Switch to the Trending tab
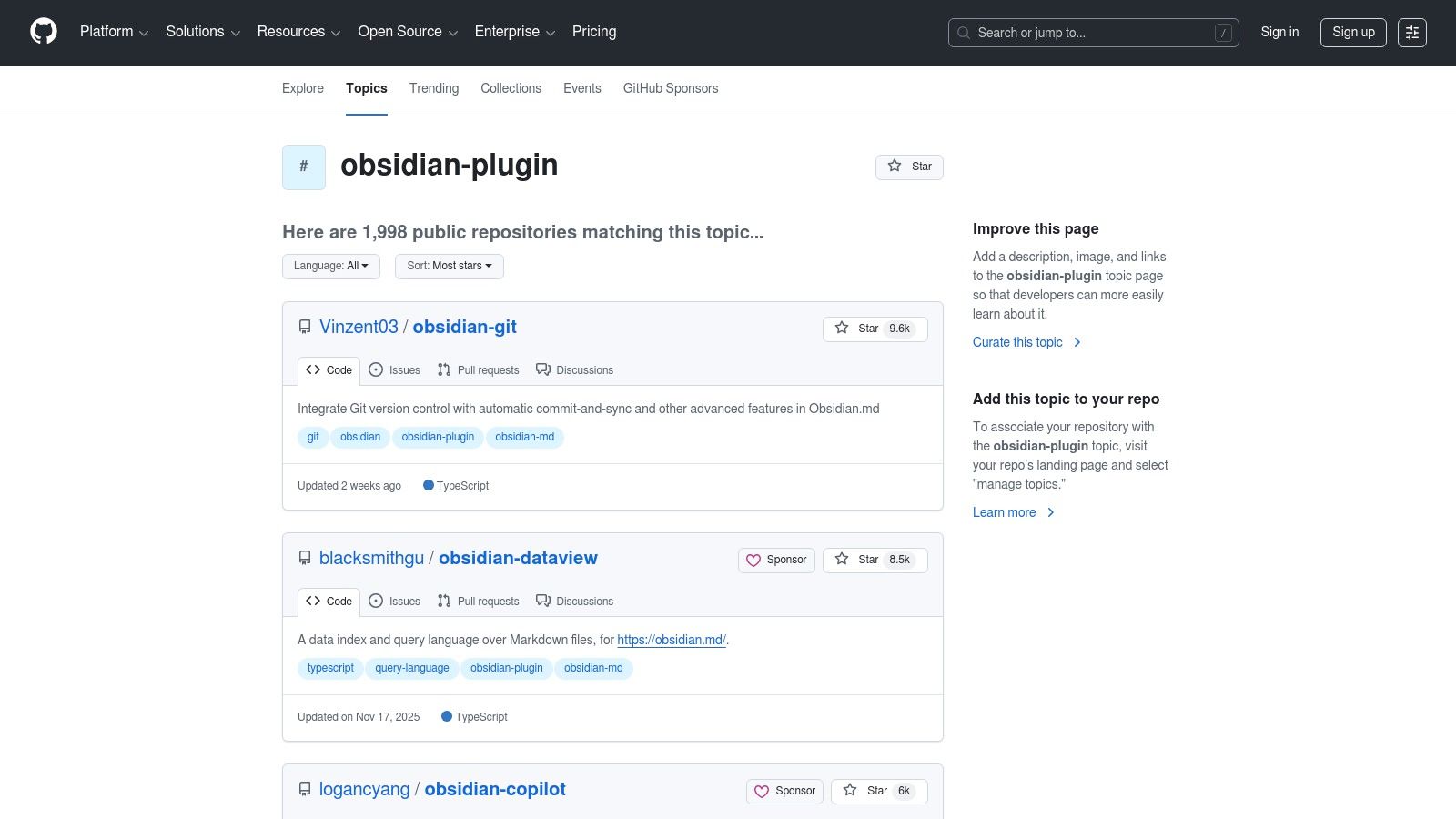 (x=434, y=89)
